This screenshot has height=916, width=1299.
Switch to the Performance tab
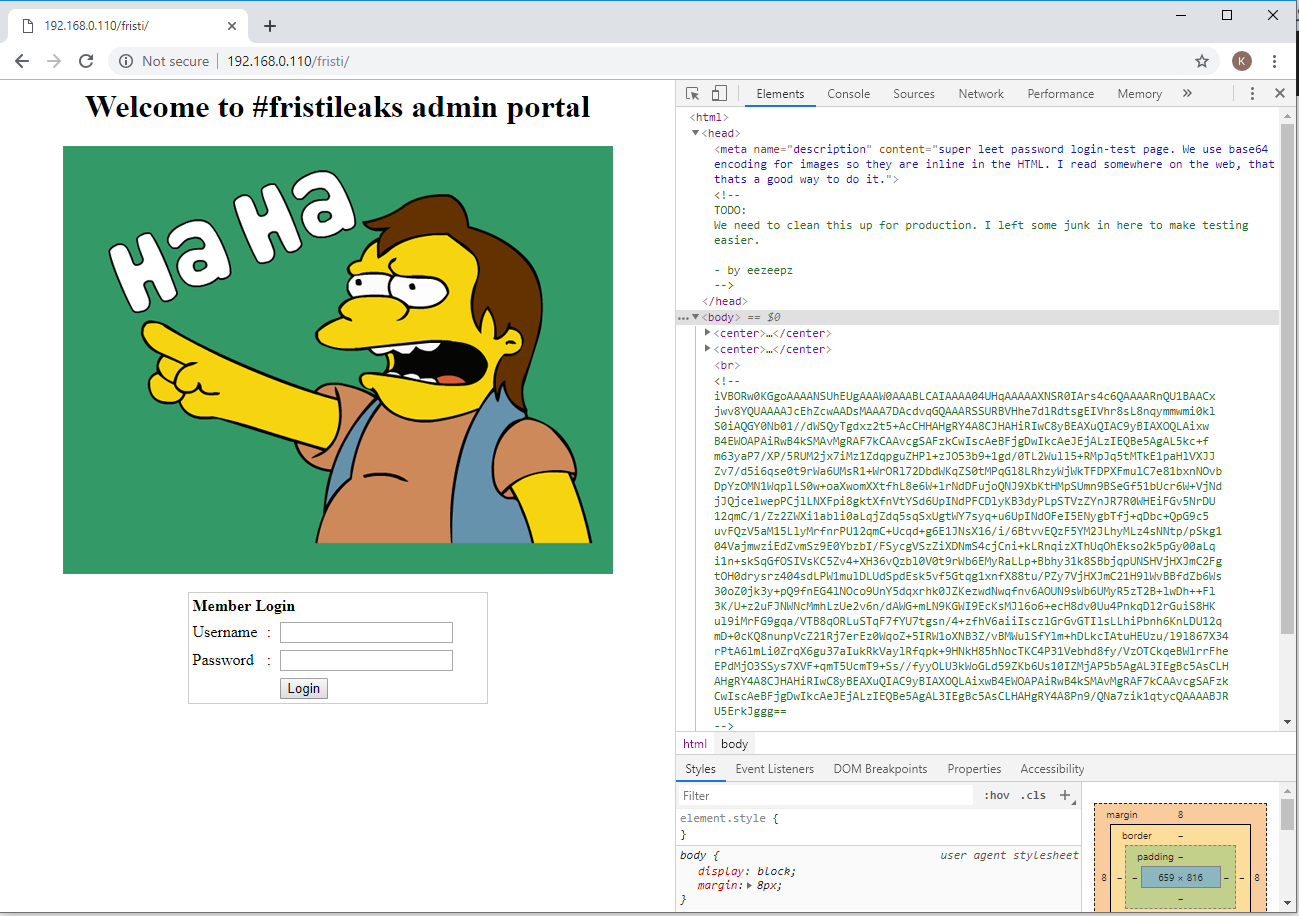(x=1060, y=93)
